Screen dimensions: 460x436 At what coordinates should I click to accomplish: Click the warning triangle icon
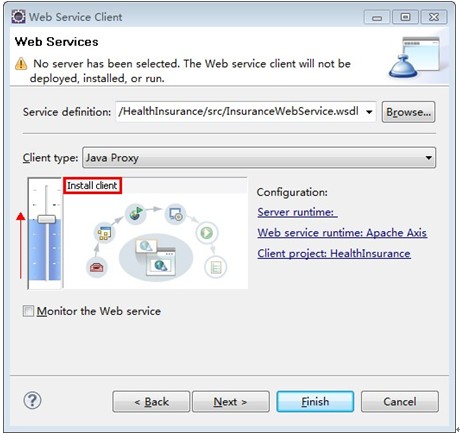tap(21, 63)
